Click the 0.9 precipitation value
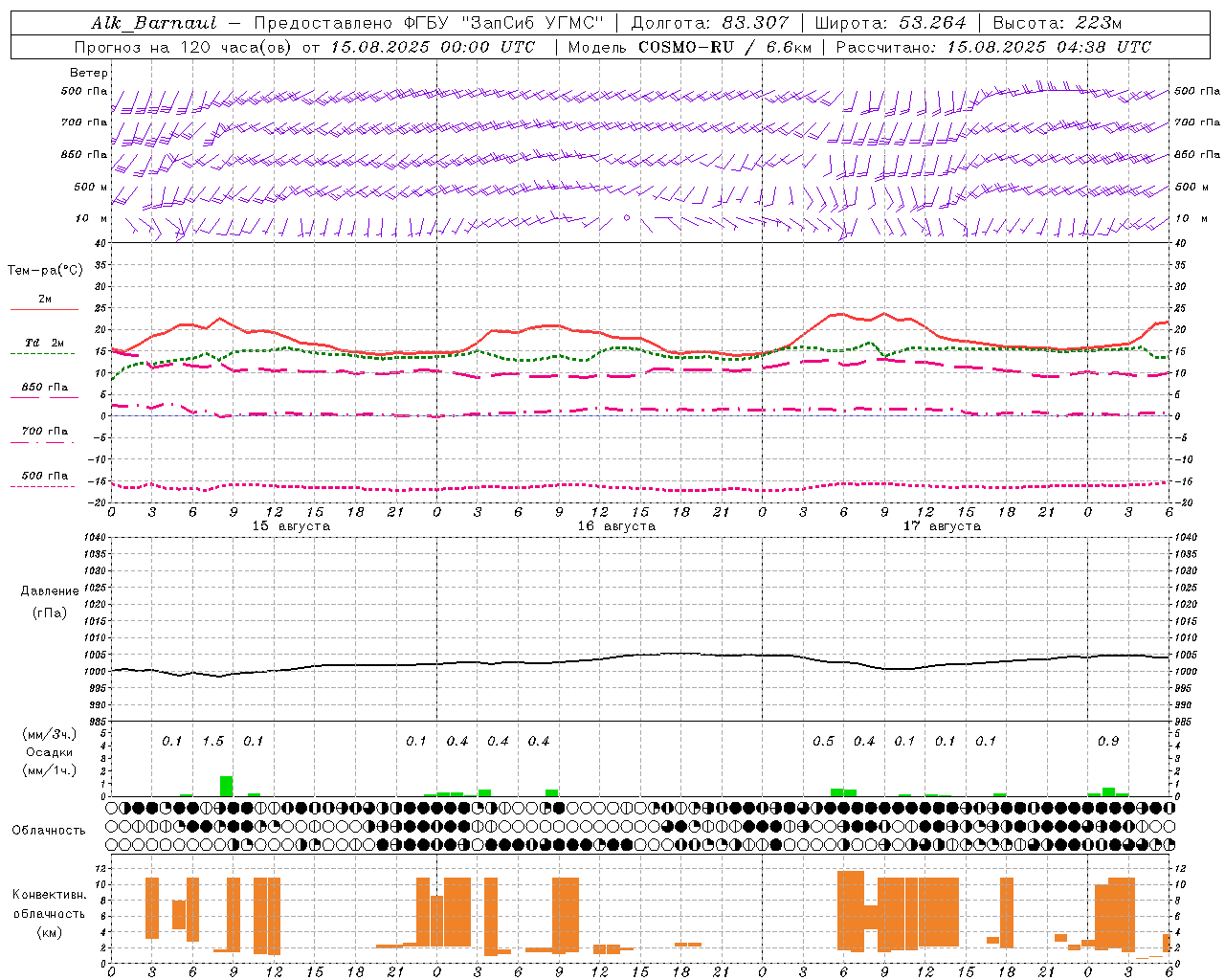This screenshot has height=980, width=1225. pos(1108,741)
